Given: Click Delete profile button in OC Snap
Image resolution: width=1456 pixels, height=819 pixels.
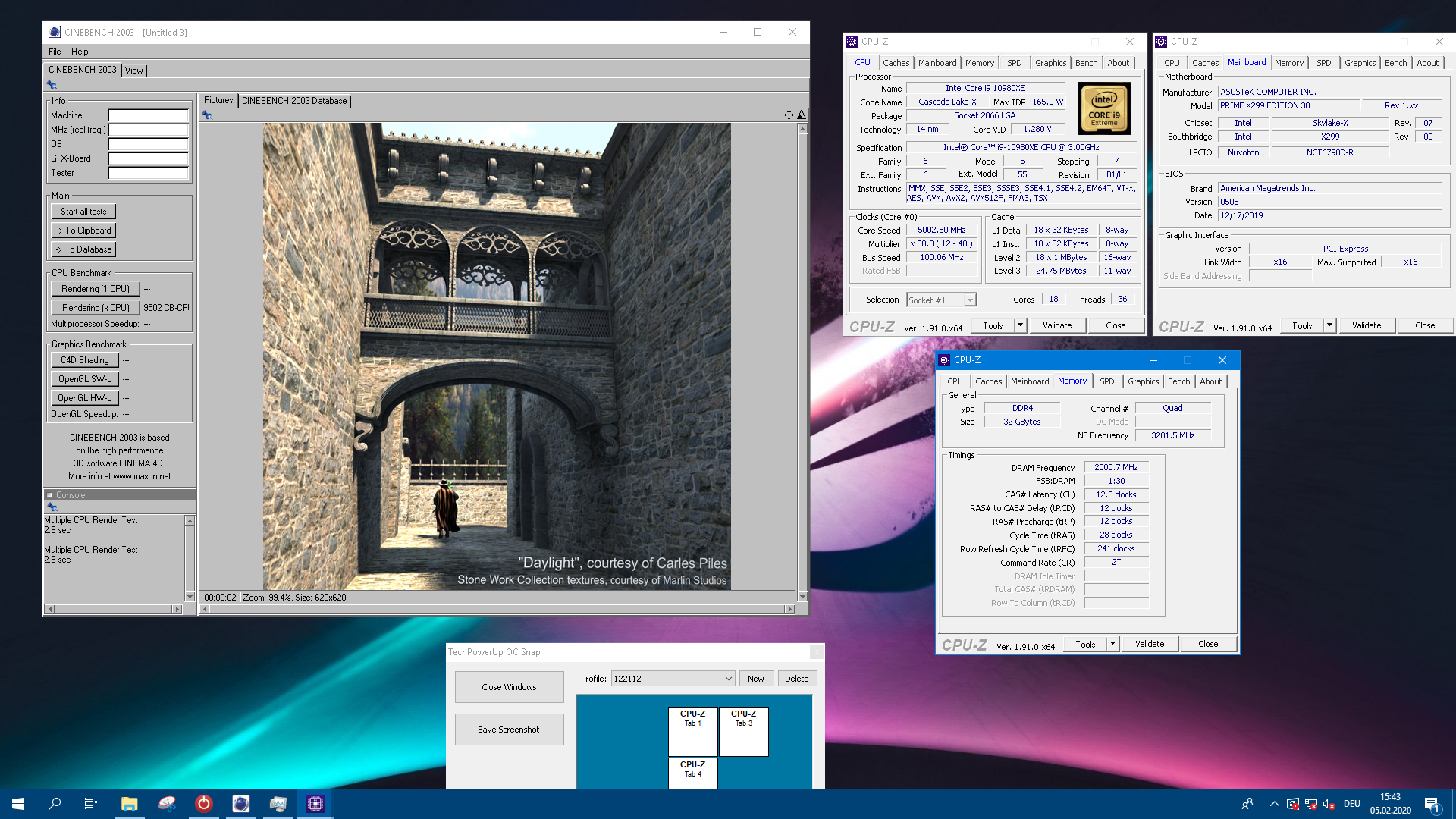Looking at the screenshot, I should (797, 679).
